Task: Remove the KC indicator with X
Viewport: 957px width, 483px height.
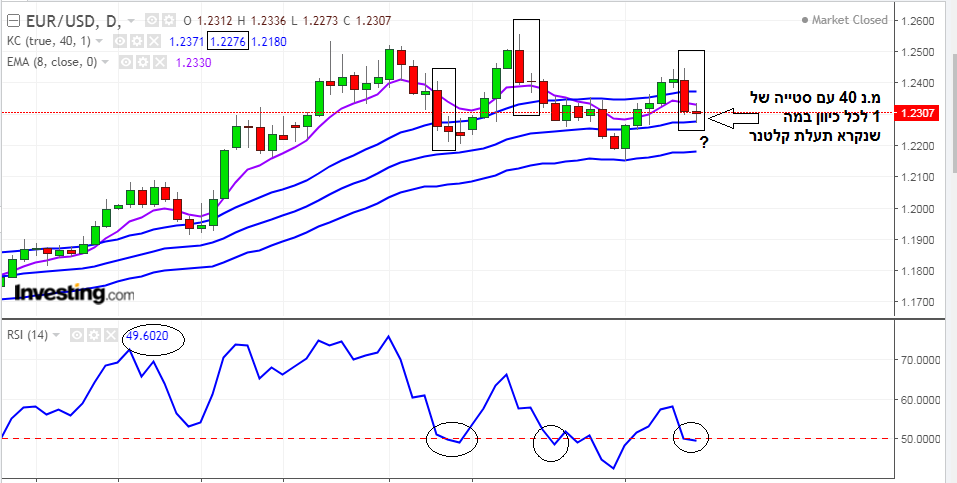Action: pyautogui.click(x=154, y=42)
